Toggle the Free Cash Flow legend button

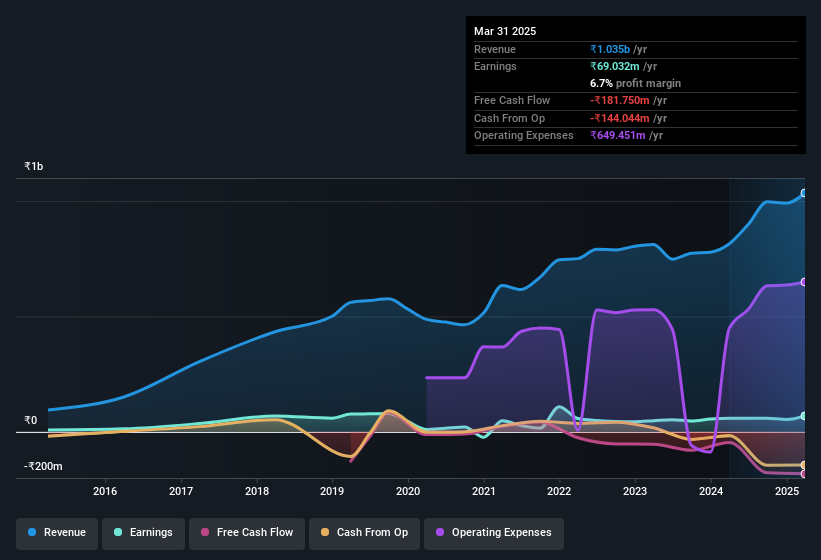pos(247,533)
